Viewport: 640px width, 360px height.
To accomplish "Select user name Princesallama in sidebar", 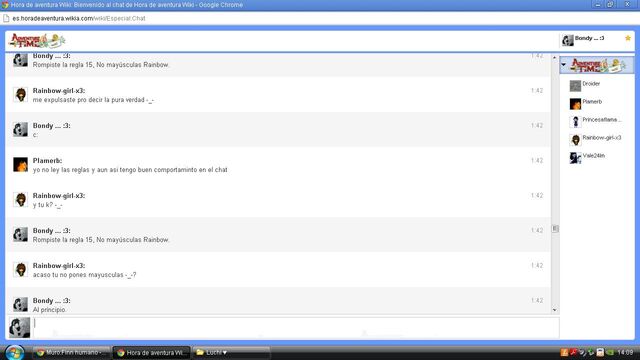I will (x=602, y=120).
